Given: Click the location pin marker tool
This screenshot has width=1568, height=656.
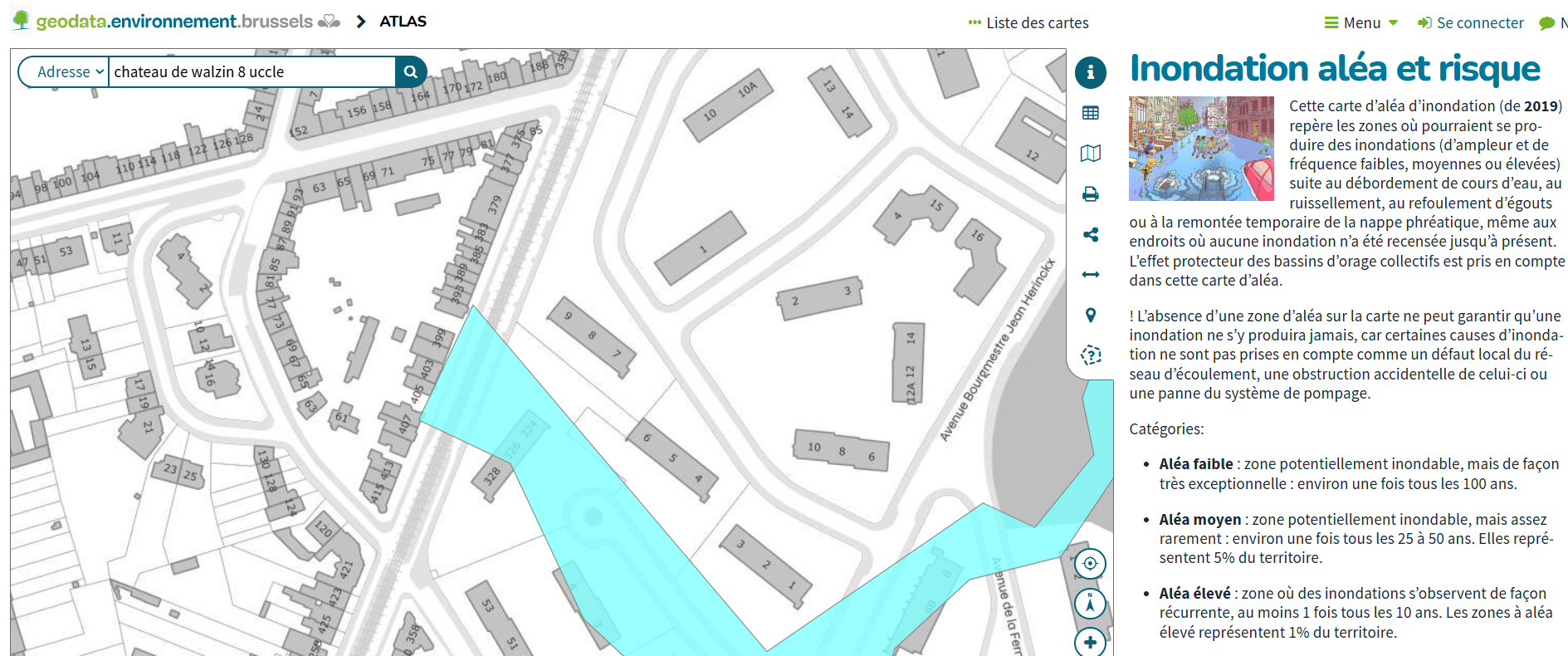Looking at the screenshot, I should (x=1090, y=315).
